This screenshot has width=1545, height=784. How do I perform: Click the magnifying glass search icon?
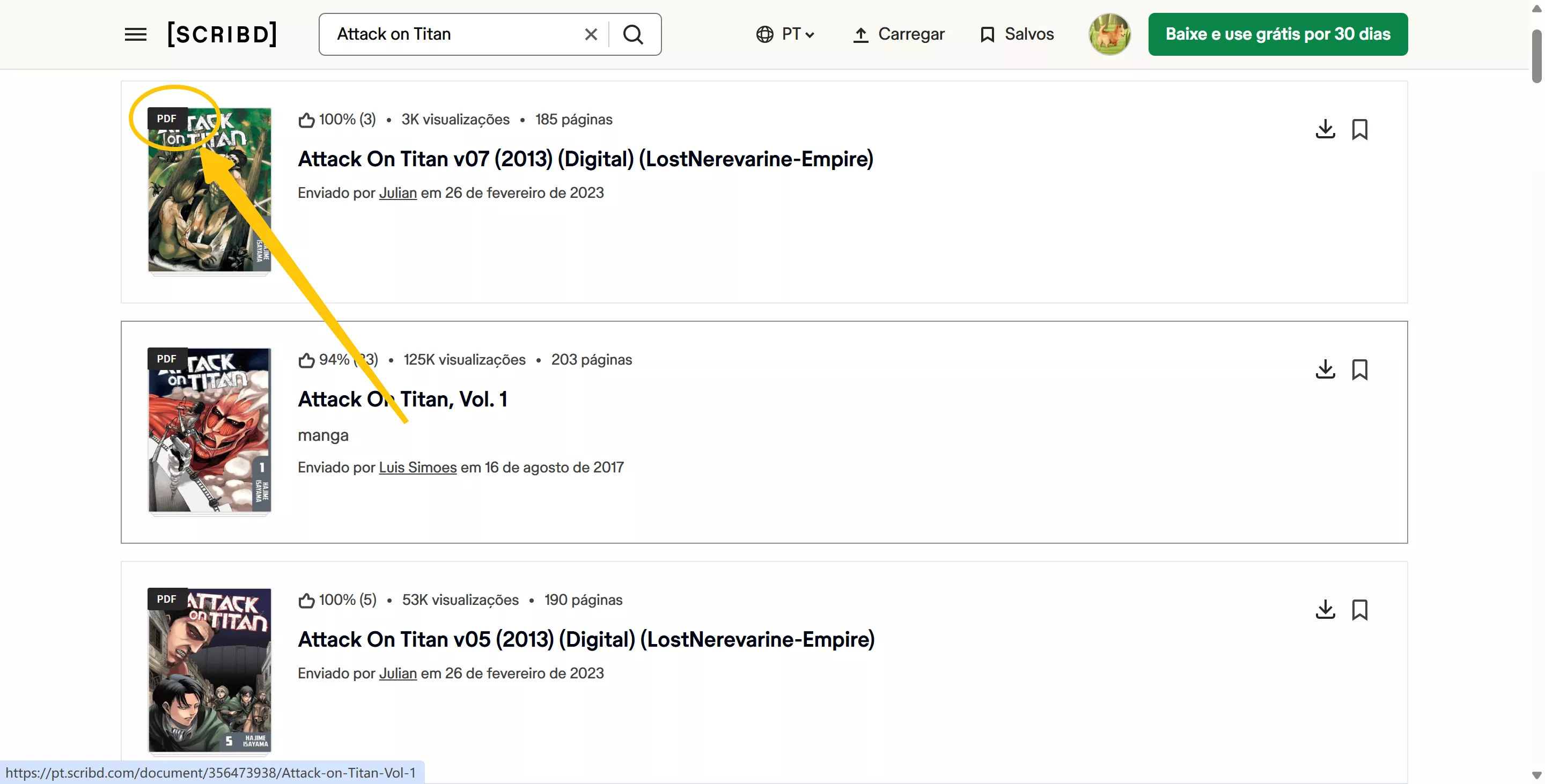point(634,34)
